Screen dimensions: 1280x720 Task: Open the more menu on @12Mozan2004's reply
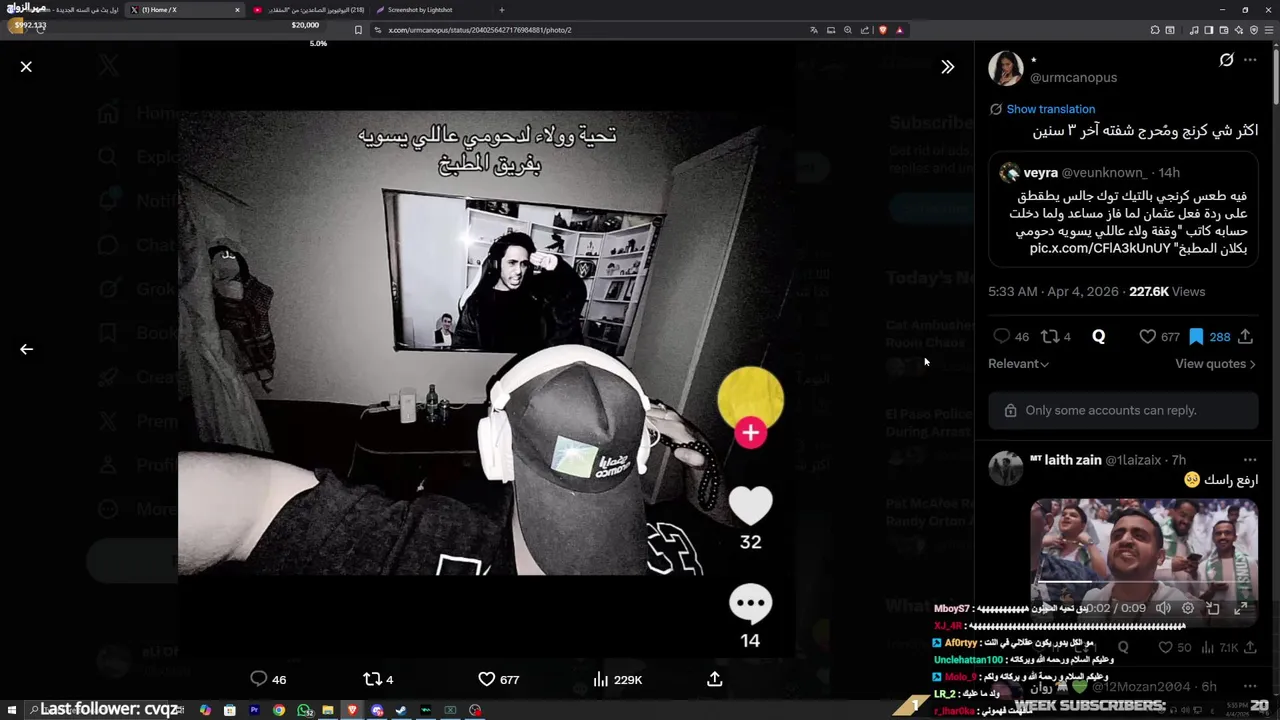[x=1250, y=686]
